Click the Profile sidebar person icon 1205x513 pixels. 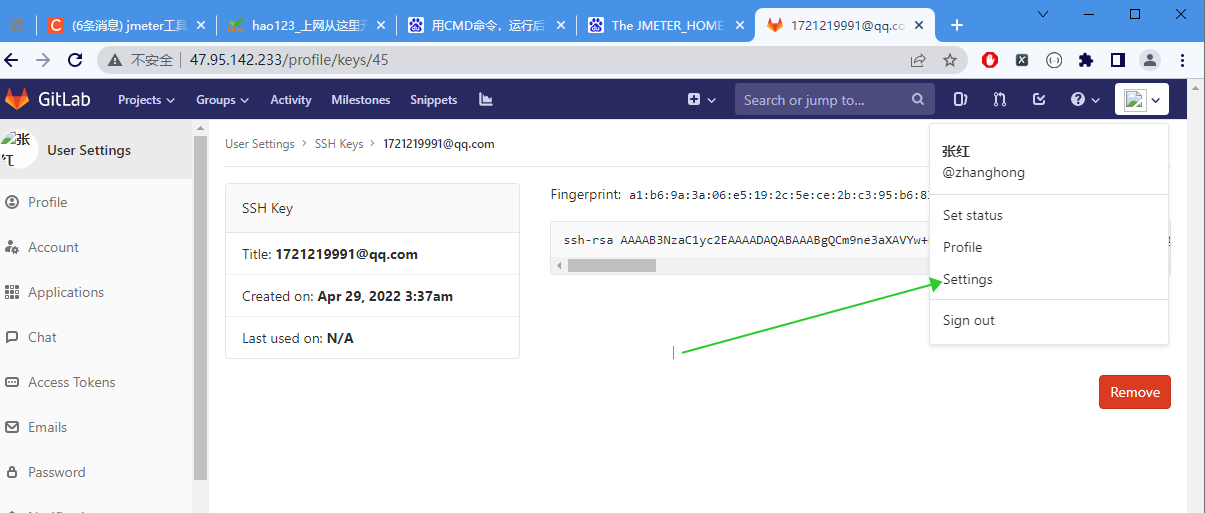point(12,202)
